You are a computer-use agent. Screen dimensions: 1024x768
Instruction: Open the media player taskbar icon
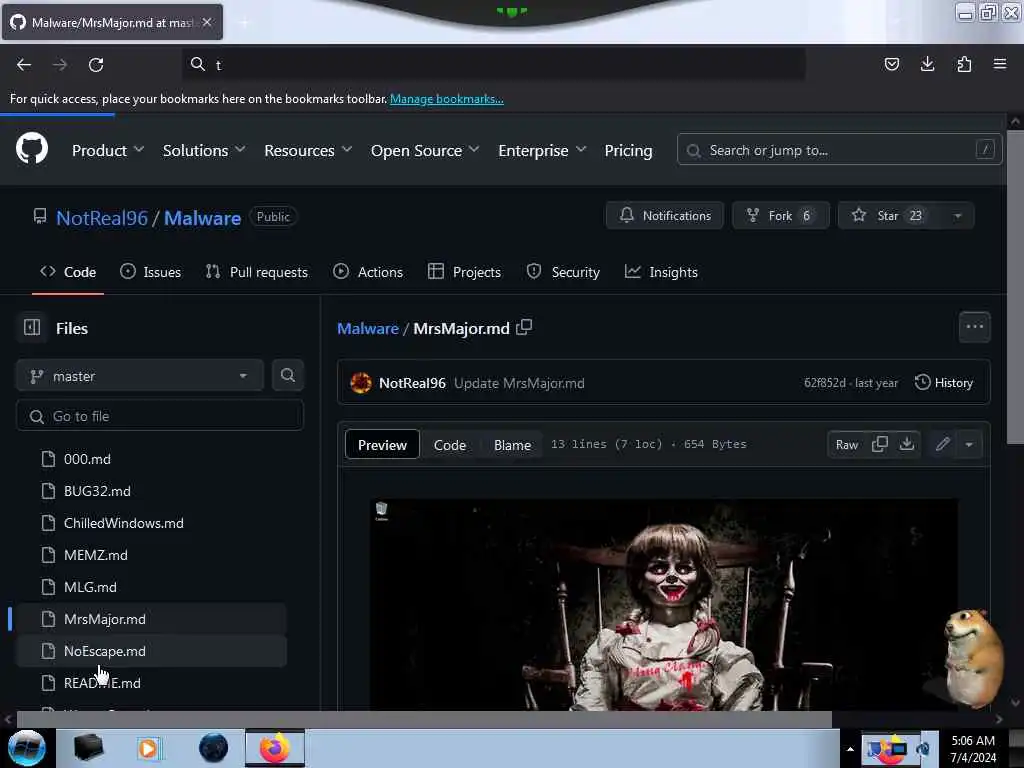[x=148, y=748]
